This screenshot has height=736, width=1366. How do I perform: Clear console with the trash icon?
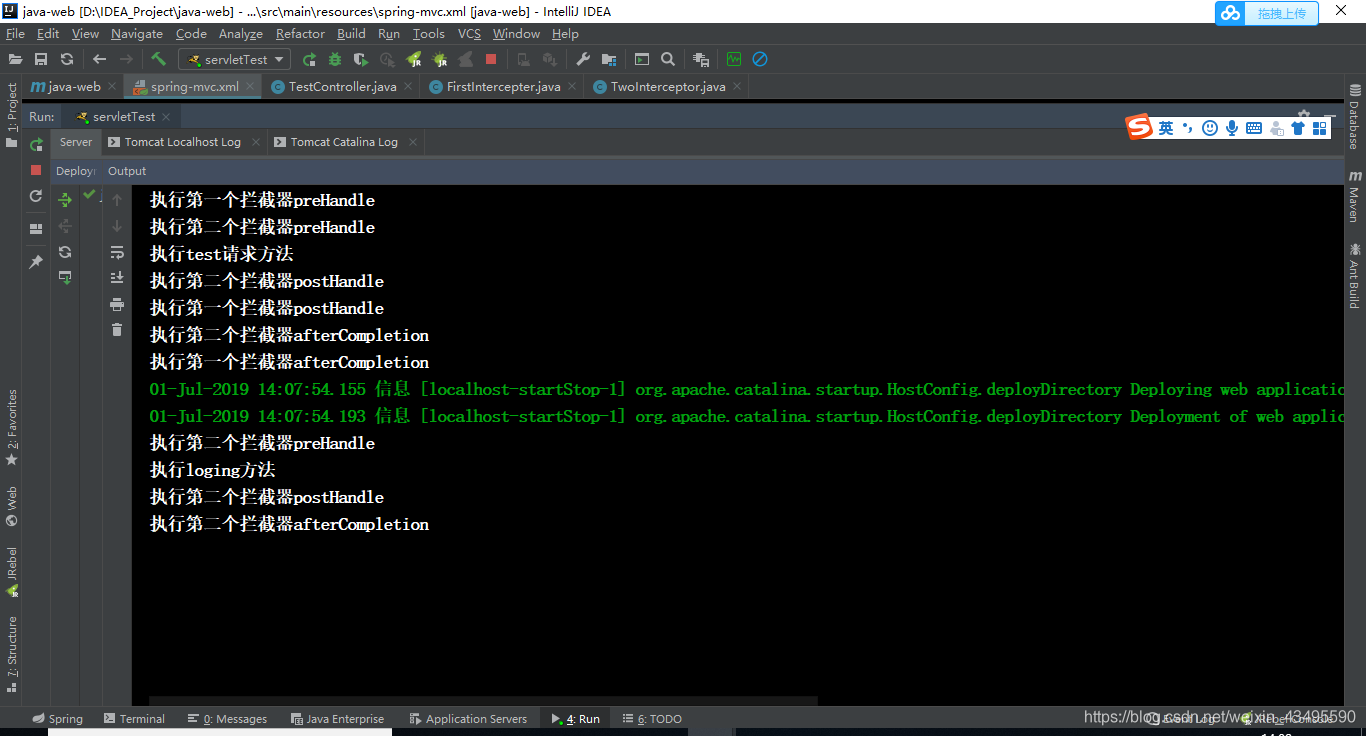tap(117, 330)
